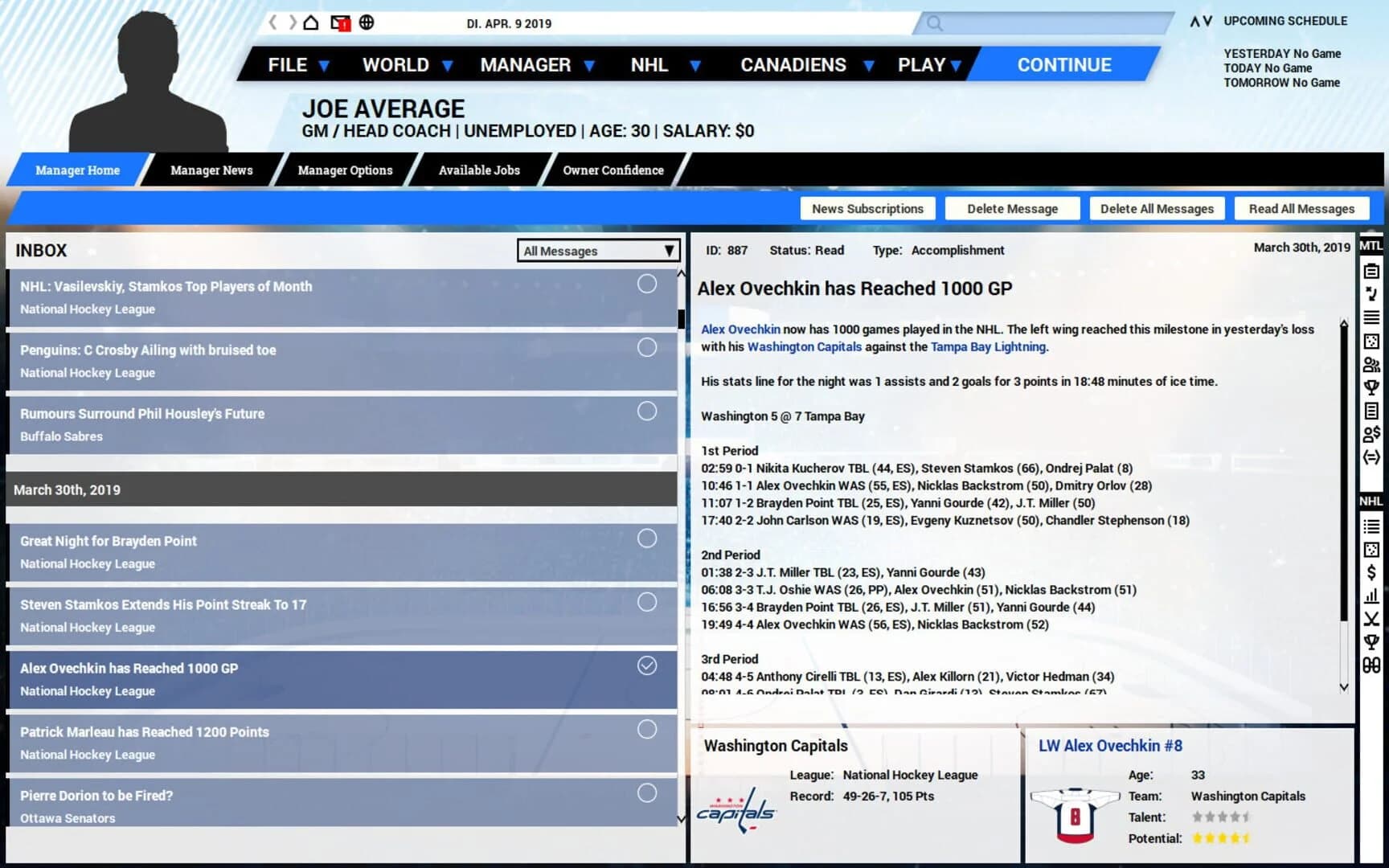Mark the Brayden Point message read circle
Viewport: 1389px width, 868px height.
[647, 538]
